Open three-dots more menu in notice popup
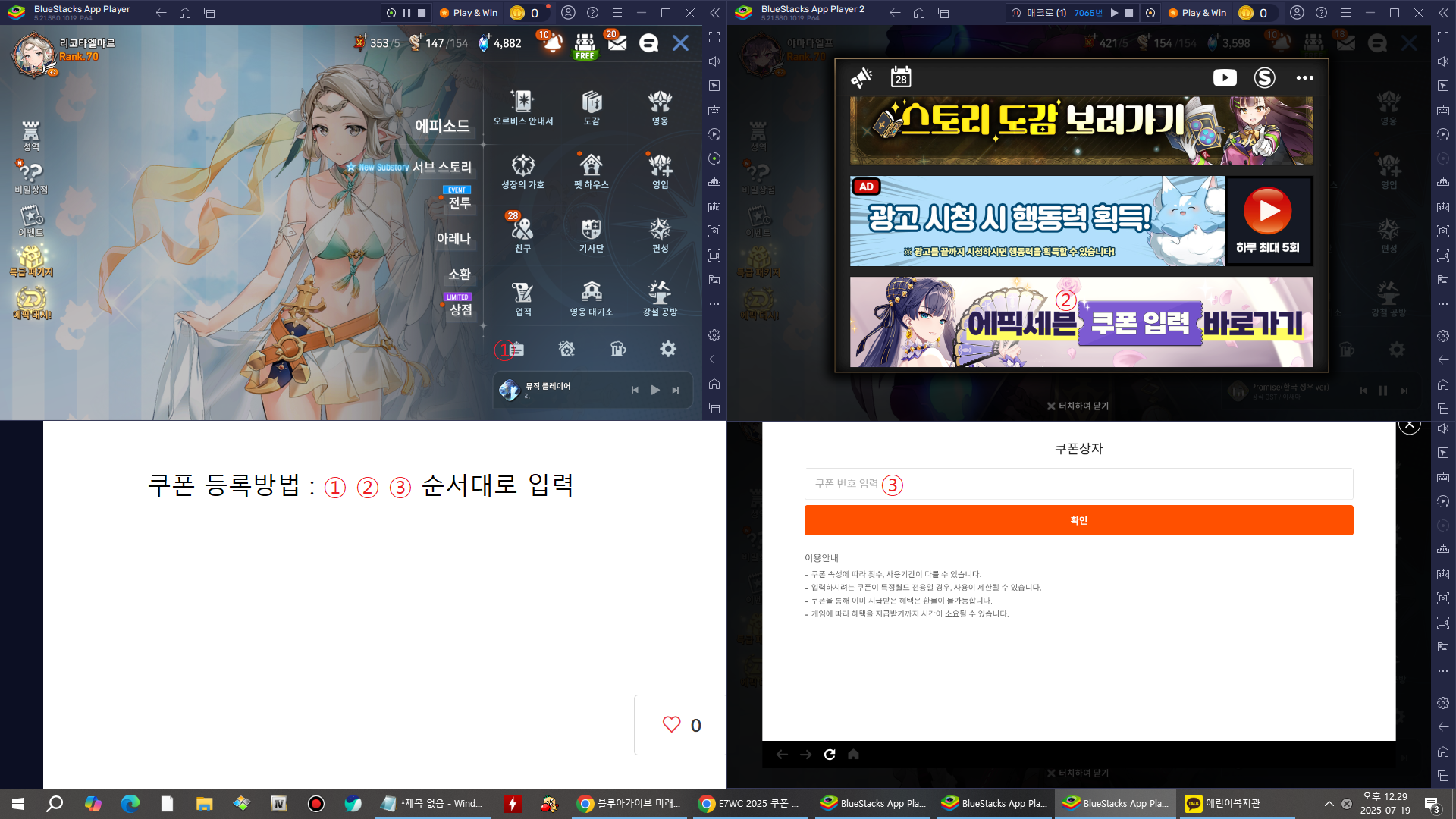The width and height of the screenshot is (1456, 819). pyautogui.click(x=1304, y=78)
